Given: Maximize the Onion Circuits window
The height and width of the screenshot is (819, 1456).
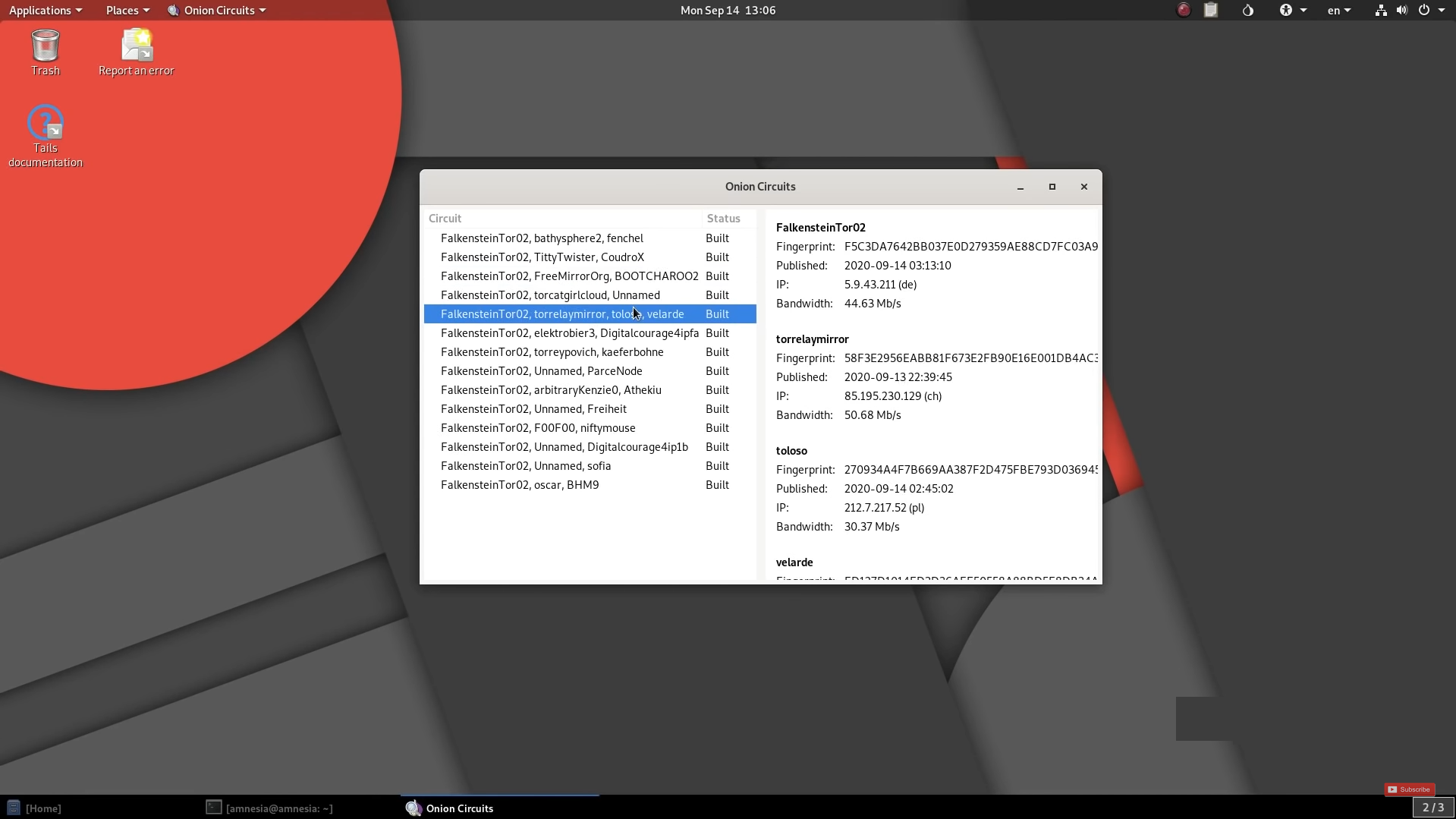Looking at the screenshot, I should pyautogui.click(x=1052, y=187).
